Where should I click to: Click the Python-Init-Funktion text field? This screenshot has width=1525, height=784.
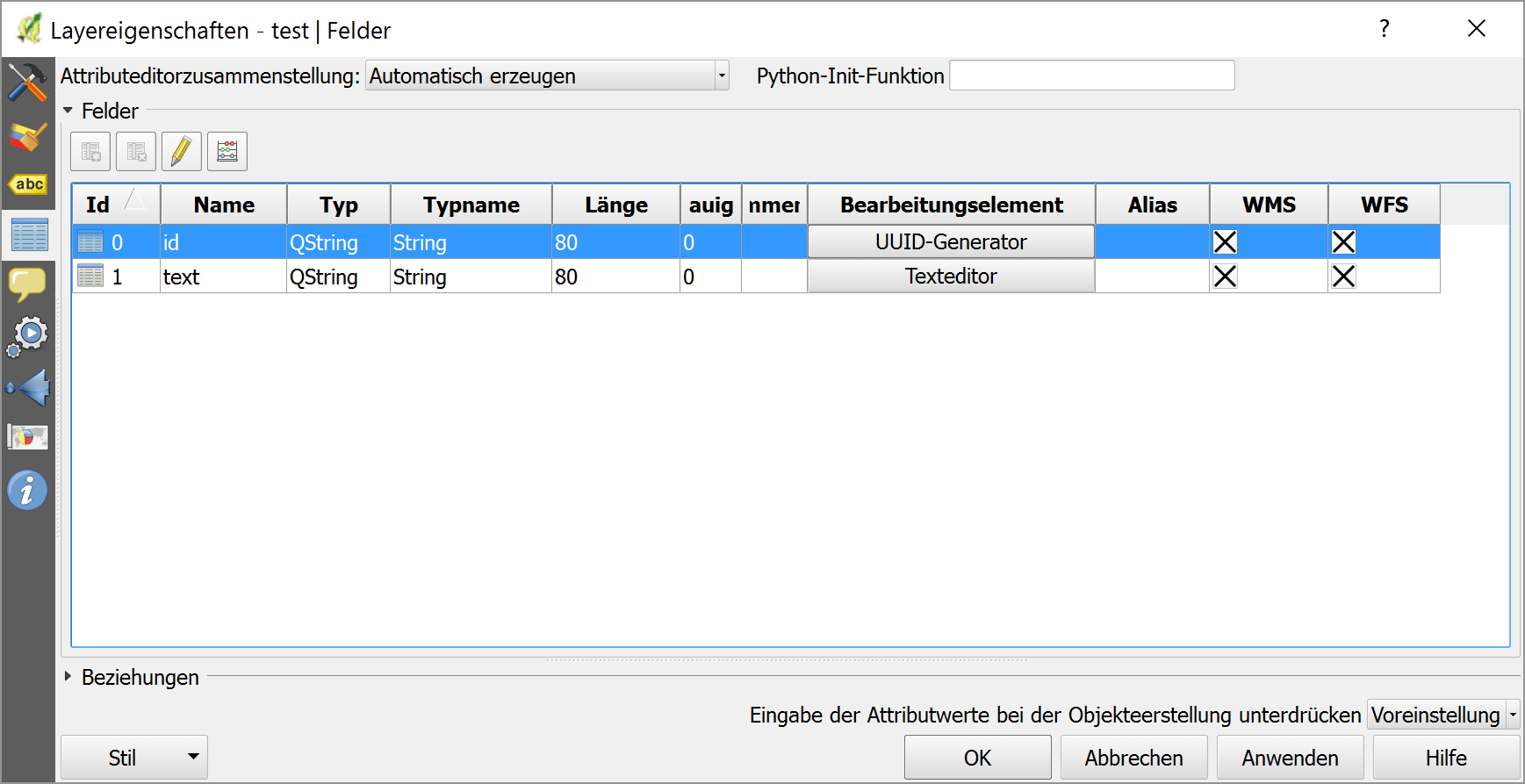point(1091,76)
